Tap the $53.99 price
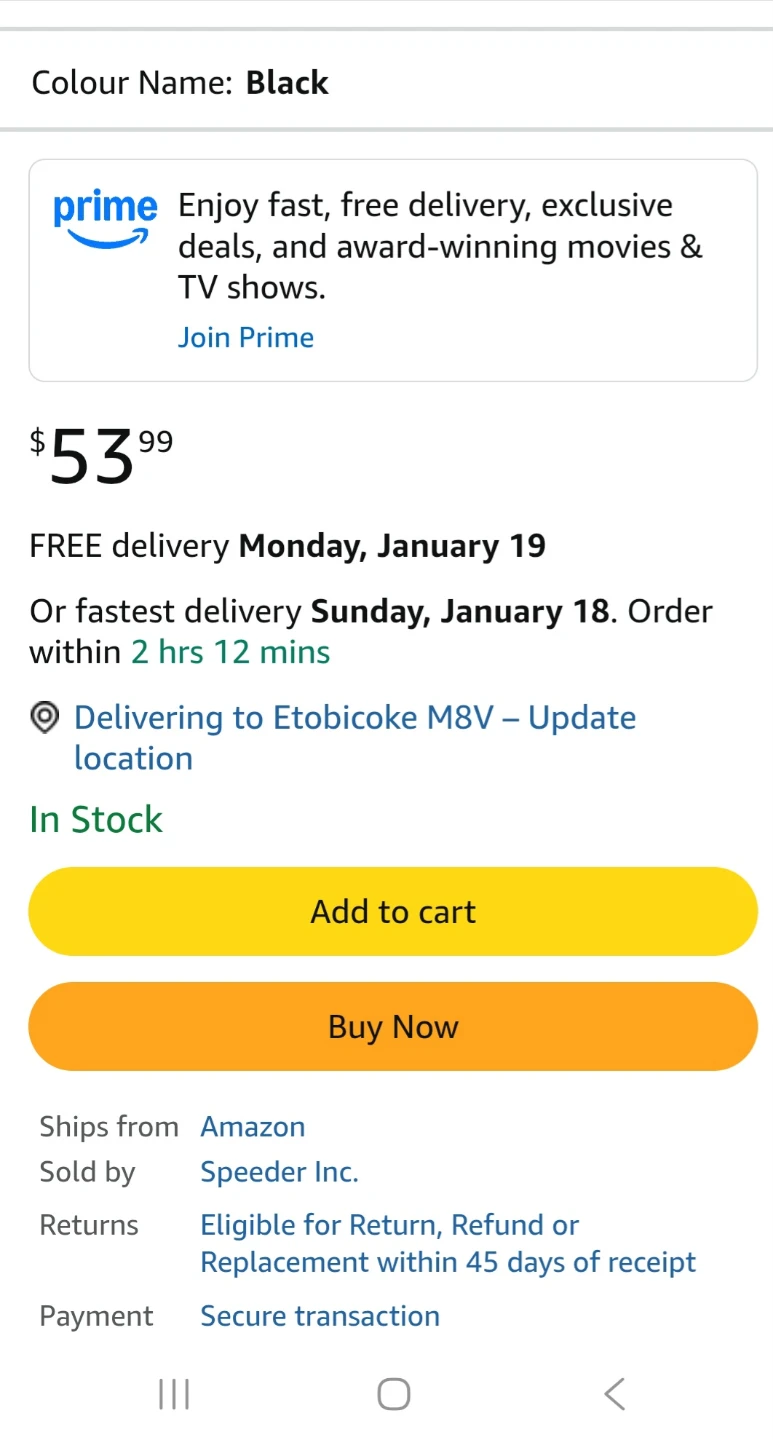 tap(101, 455)
